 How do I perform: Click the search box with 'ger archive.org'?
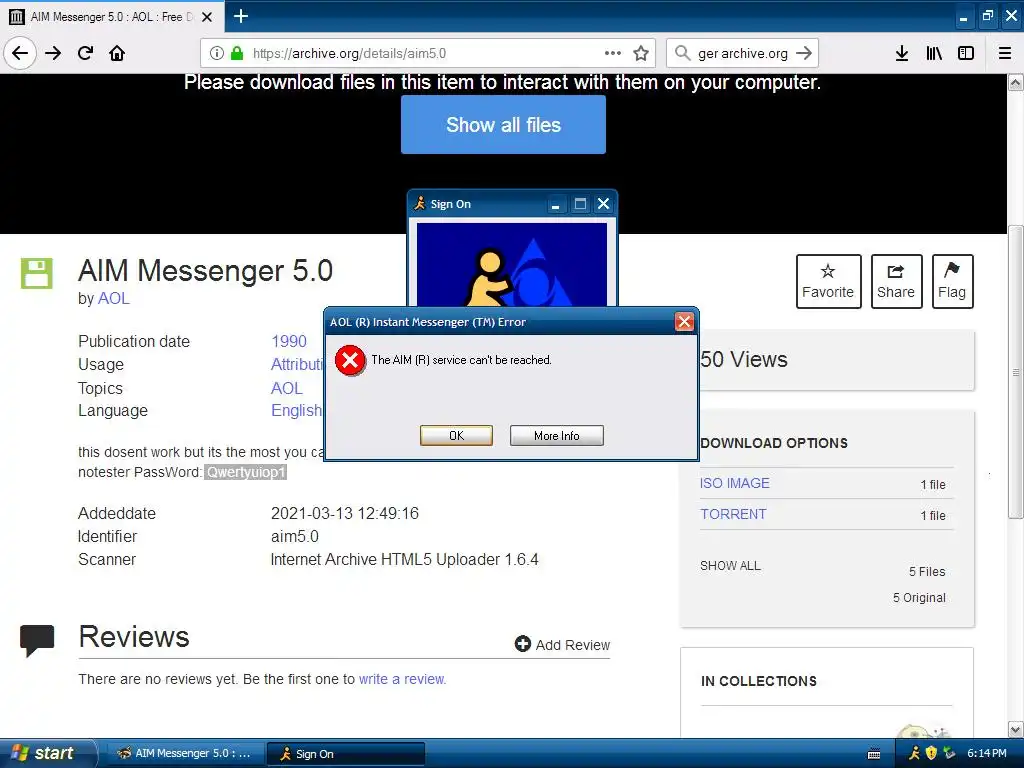pos(743,53)
